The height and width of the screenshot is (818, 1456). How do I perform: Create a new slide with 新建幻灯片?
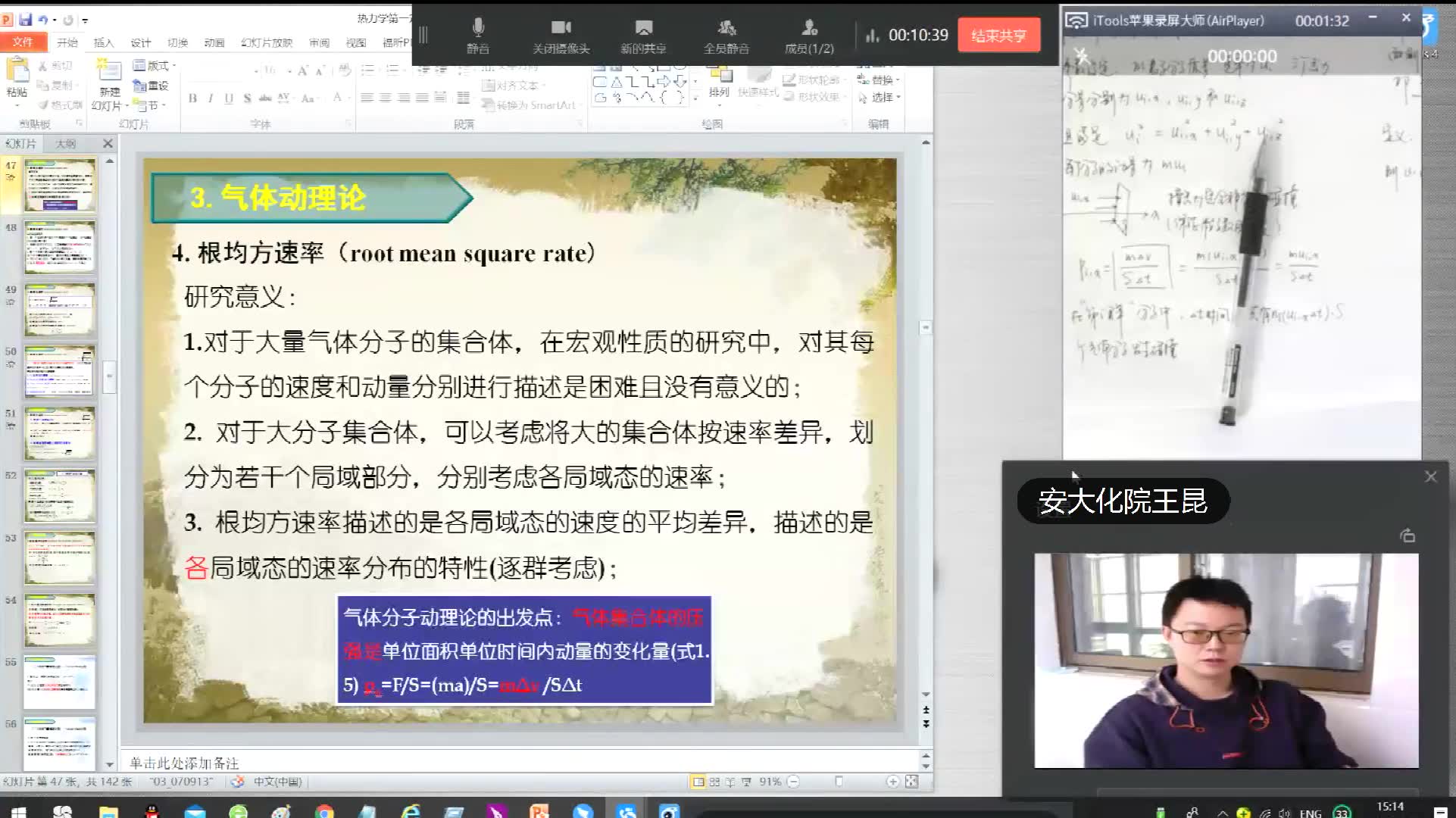point(110,85)
